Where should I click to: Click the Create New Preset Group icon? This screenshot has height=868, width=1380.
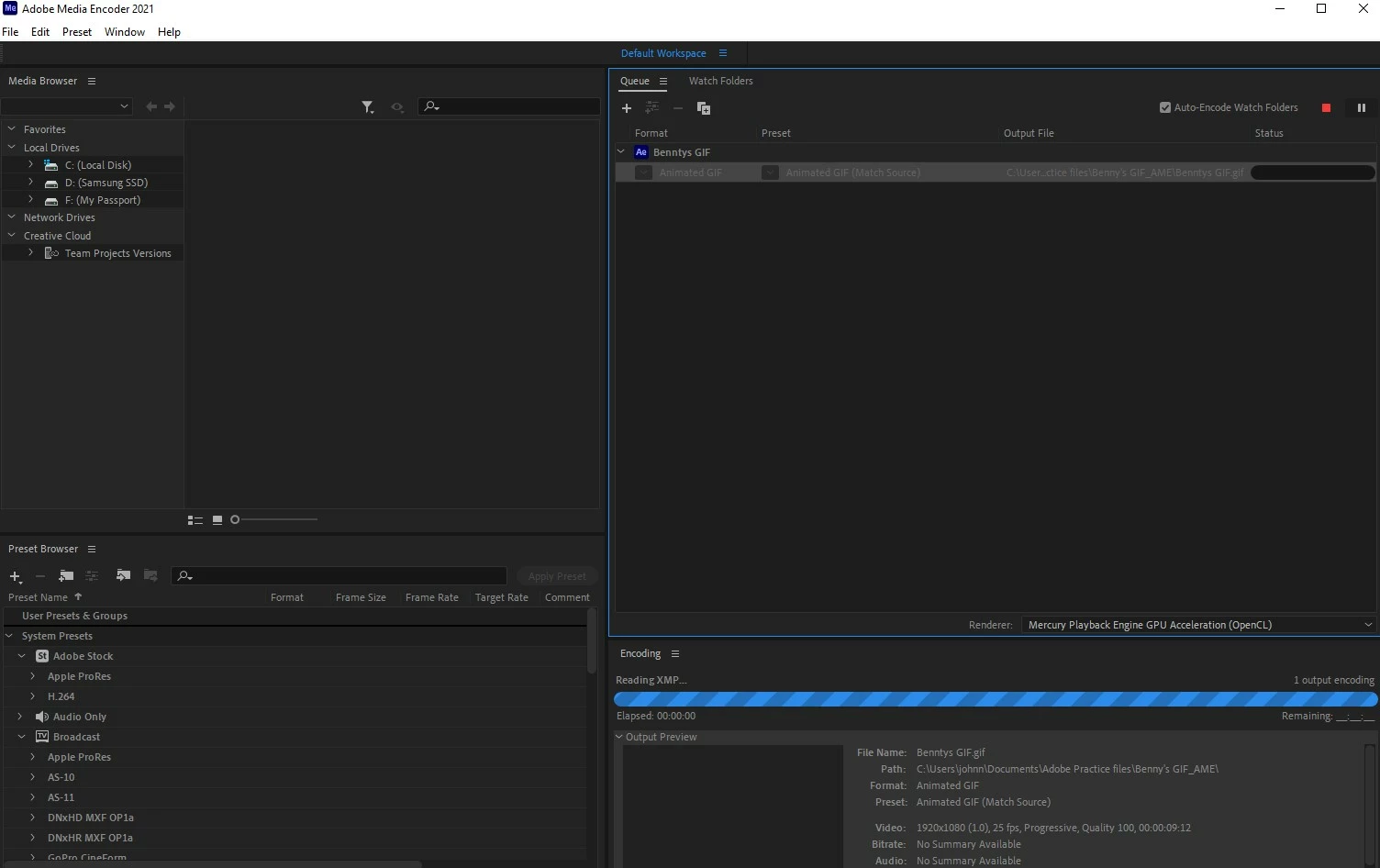tap(66, 576)
